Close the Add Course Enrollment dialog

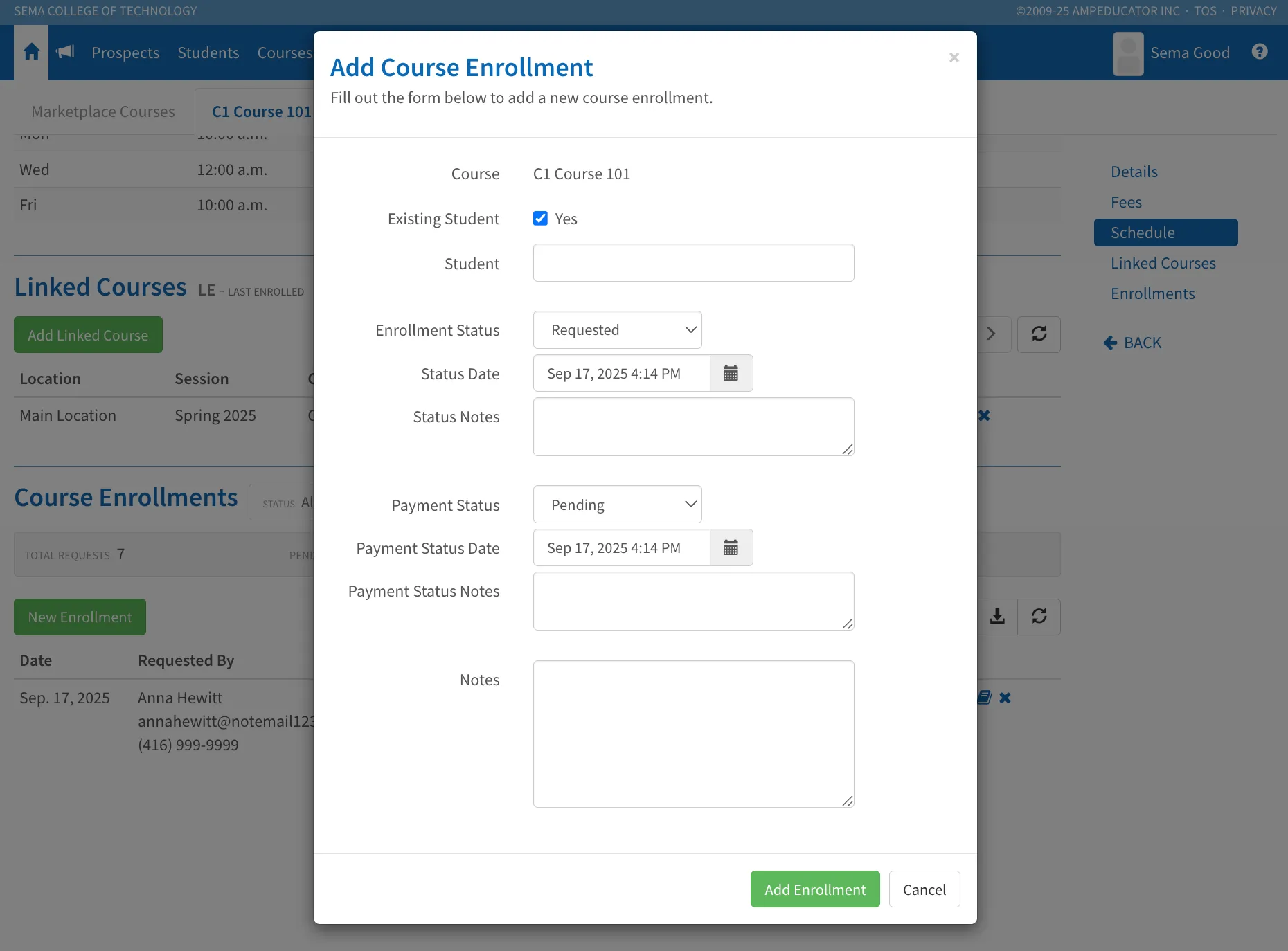coord(954,57)
